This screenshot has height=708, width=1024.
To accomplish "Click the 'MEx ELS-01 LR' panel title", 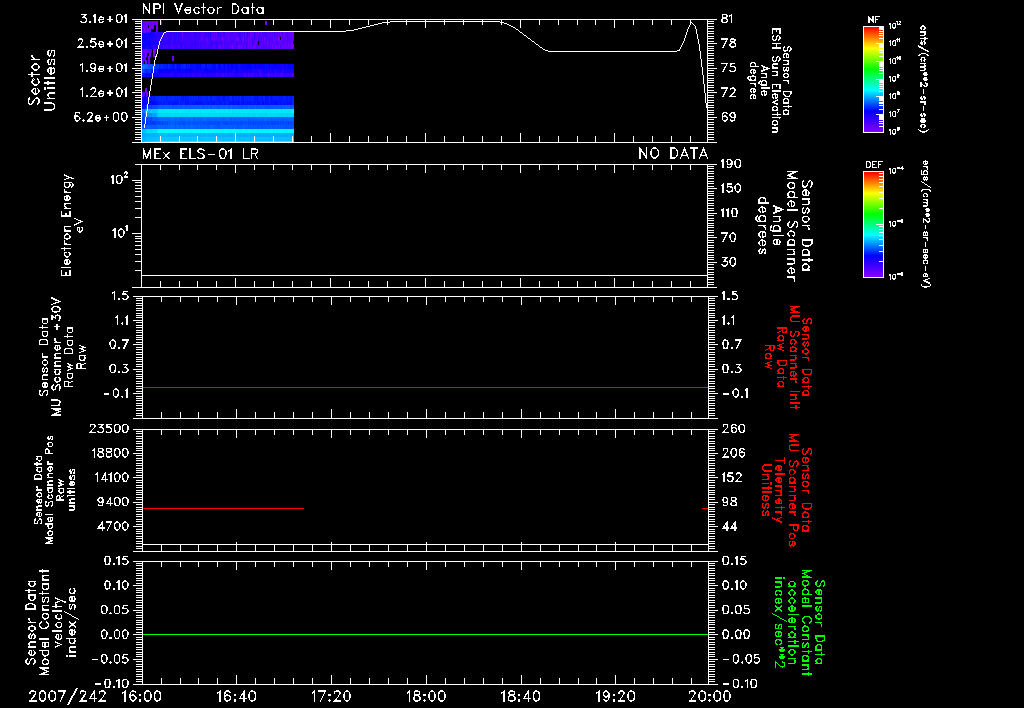I will coord(200,154).
